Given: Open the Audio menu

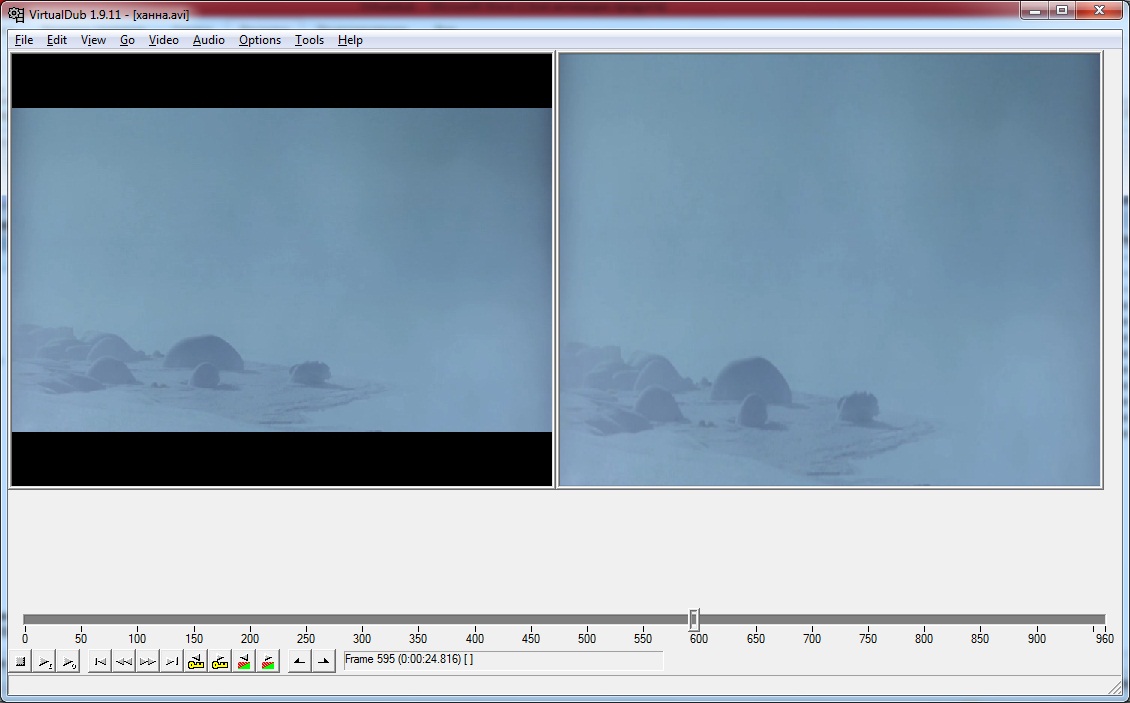Looking at the screenshot, I should pos(208,40).
